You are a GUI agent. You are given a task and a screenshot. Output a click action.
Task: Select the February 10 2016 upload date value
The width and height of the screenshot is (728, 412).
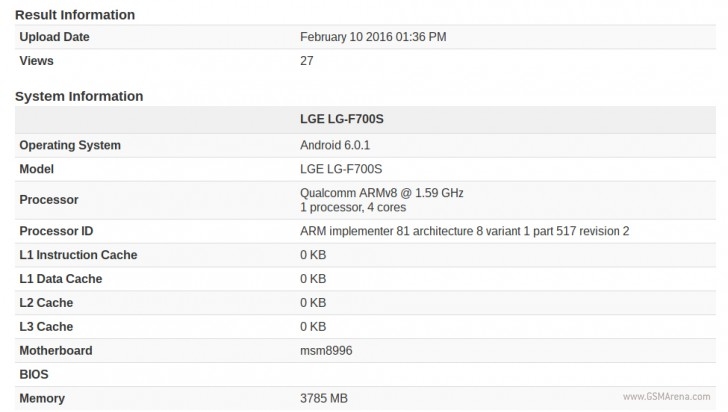point(373,37)
